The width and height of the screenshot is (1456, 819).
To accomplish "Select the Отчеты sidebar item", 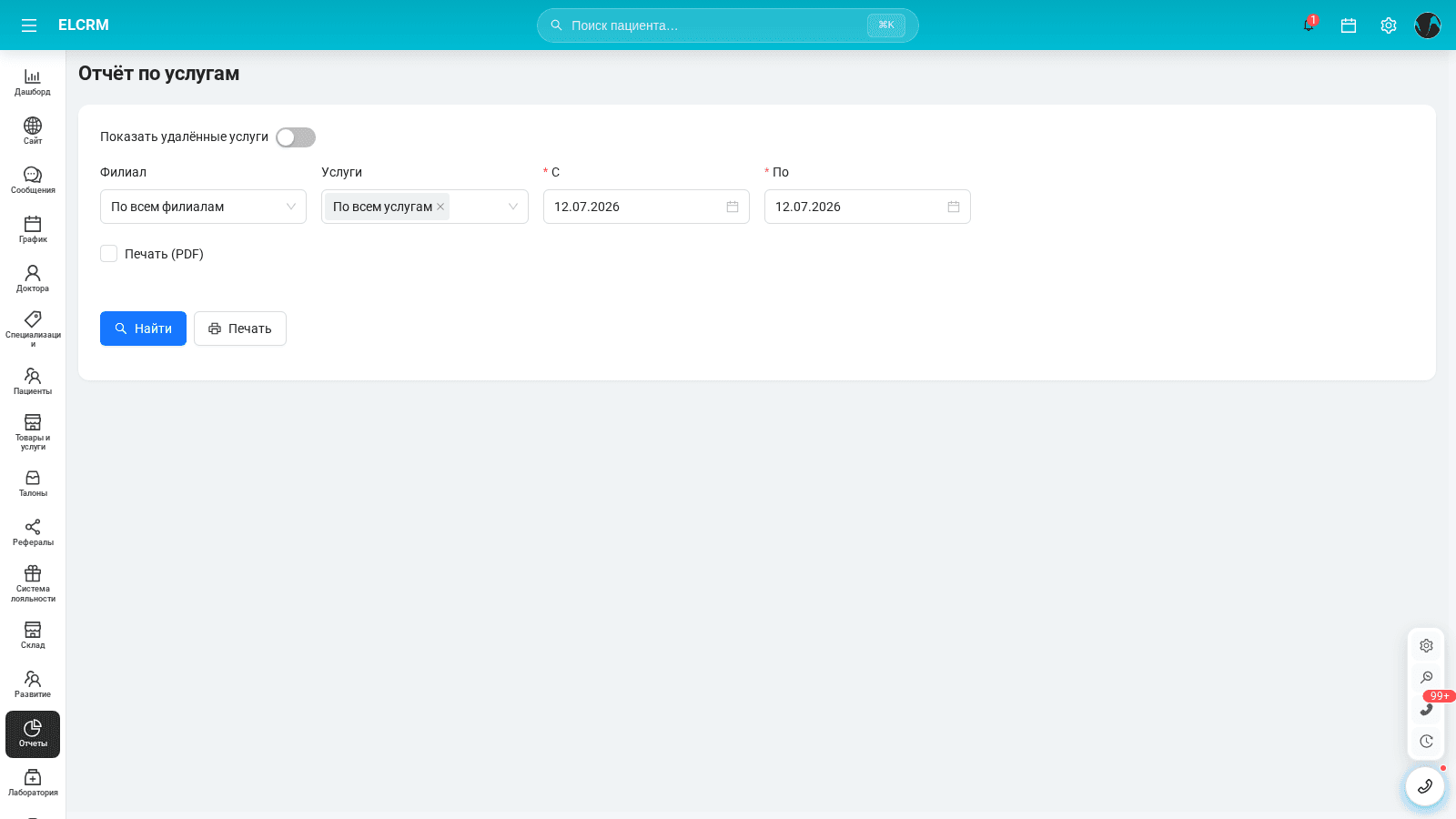I will [33, 734].
